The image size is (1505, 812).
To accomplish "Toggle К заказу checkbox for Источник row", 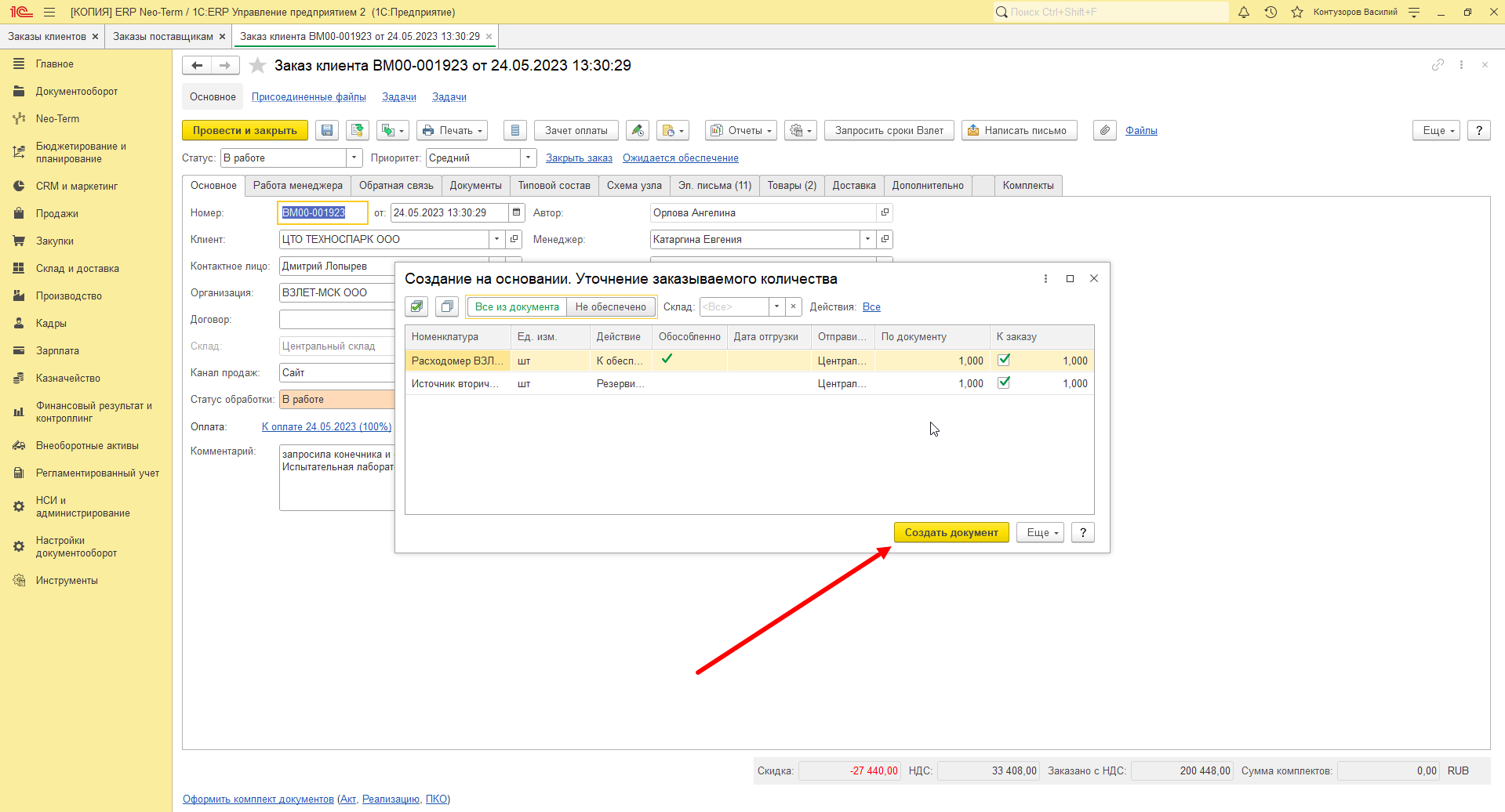I will (x=1004, y=382).
